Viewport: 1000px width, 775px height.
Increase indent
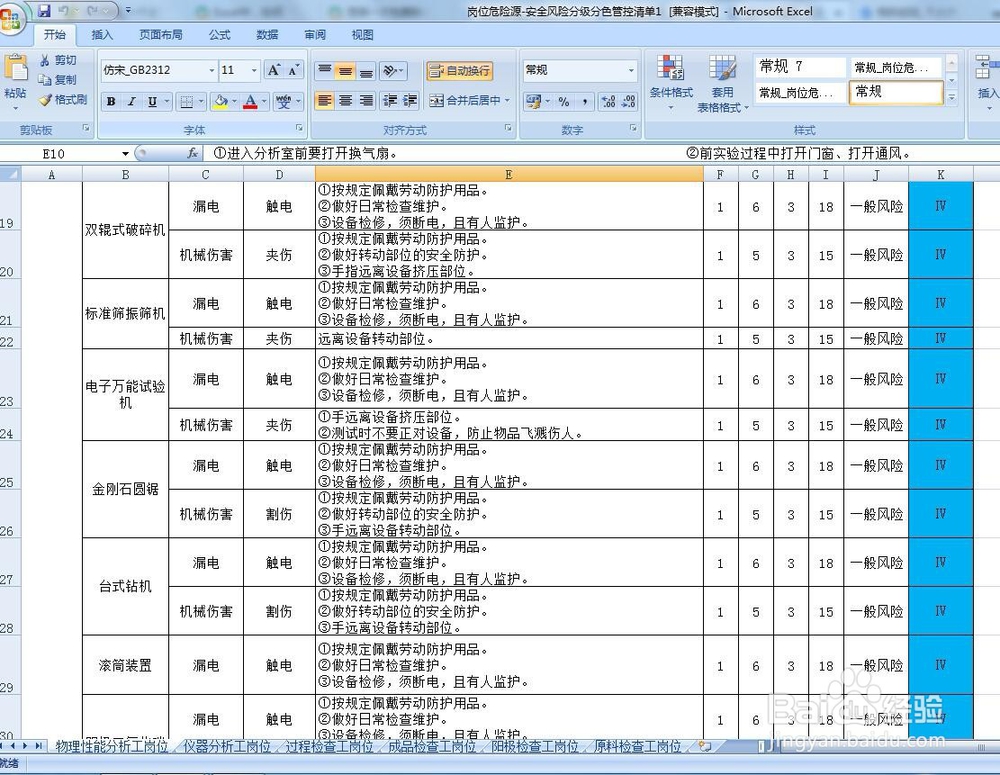[x=409, y=101]
